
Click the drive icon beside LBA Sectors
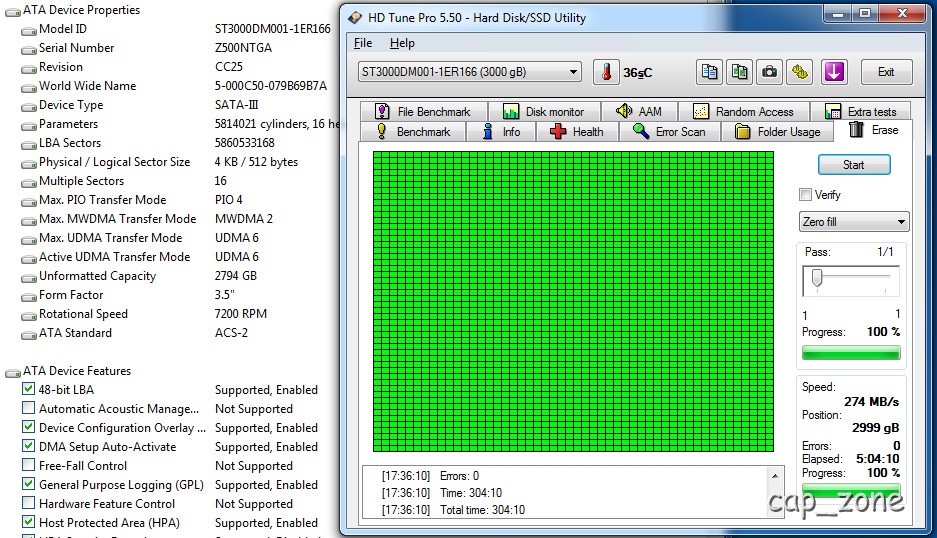(29, 145)
